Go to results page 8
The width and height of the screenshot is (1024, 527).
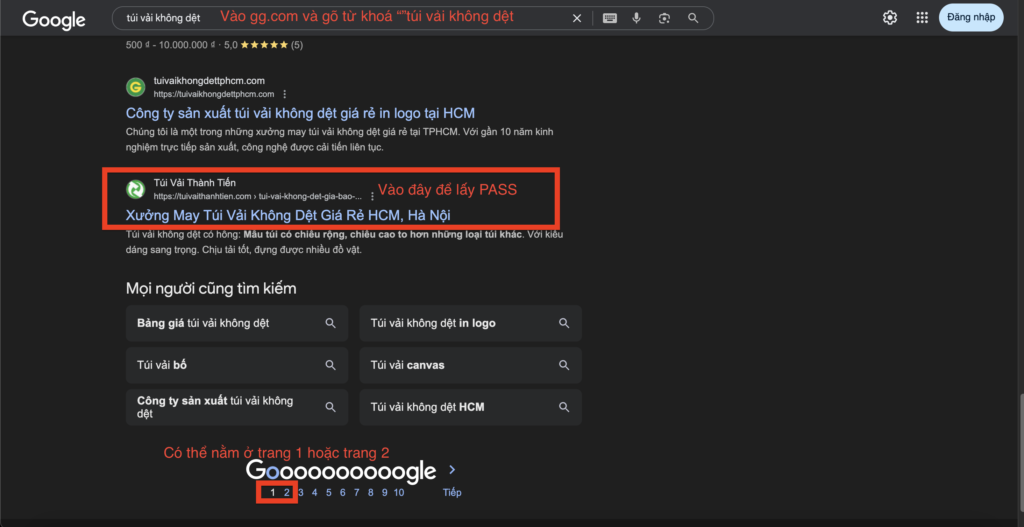click(370, 492)
